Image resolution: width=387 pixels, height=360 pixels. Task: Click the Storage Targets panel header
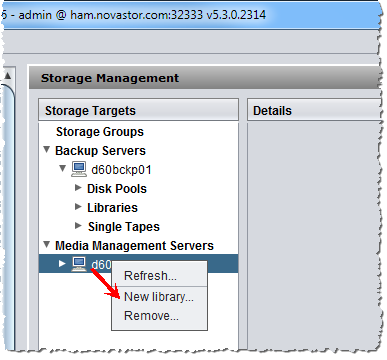pos(138,110)
